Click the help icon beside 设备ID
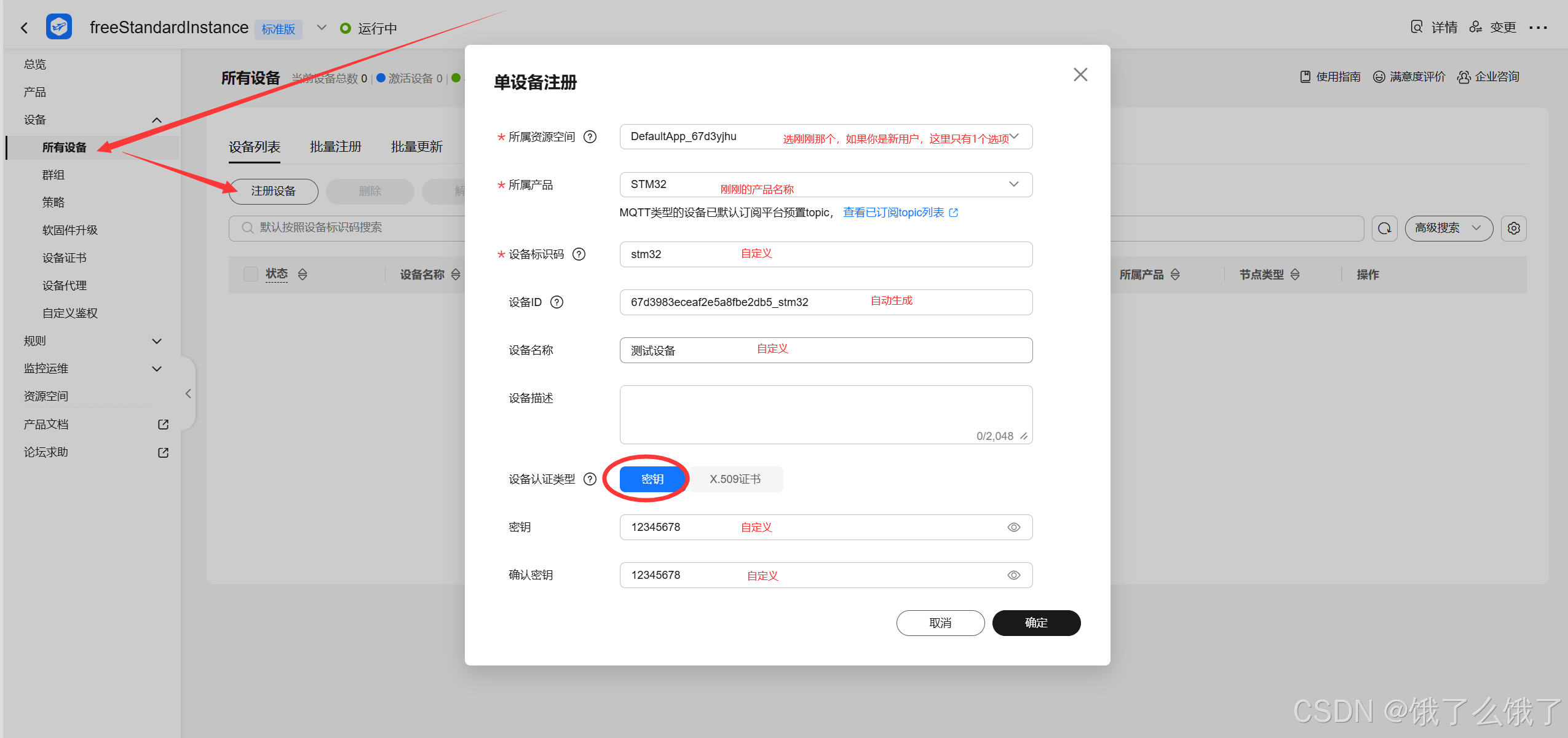Image resolution: width=1568 pixels, height=738 pixels. [556, 302]
